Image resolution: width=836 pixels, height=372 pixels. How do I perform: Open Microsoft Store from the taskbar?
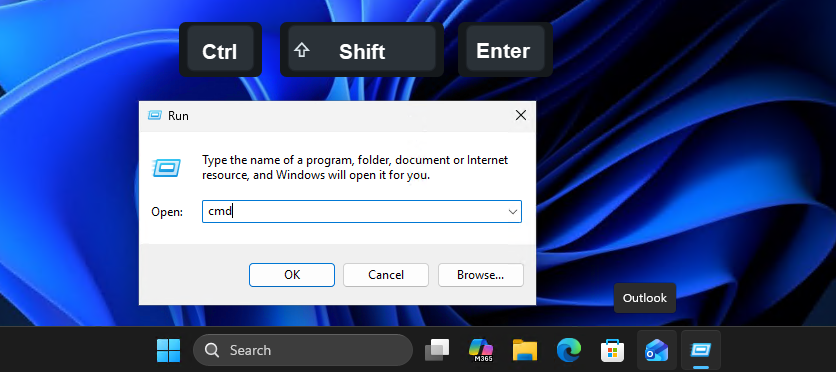click(613, 350)
